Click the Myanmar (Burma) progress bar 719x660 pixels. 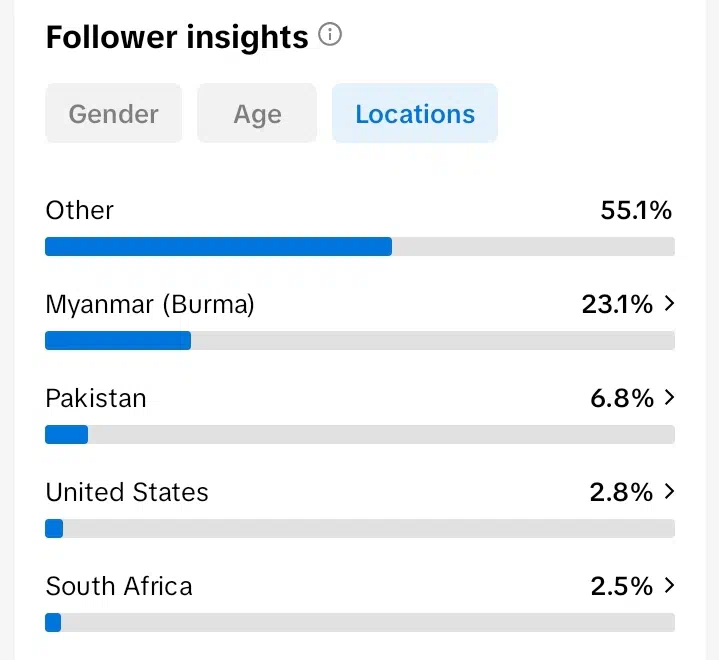[360, 341]
